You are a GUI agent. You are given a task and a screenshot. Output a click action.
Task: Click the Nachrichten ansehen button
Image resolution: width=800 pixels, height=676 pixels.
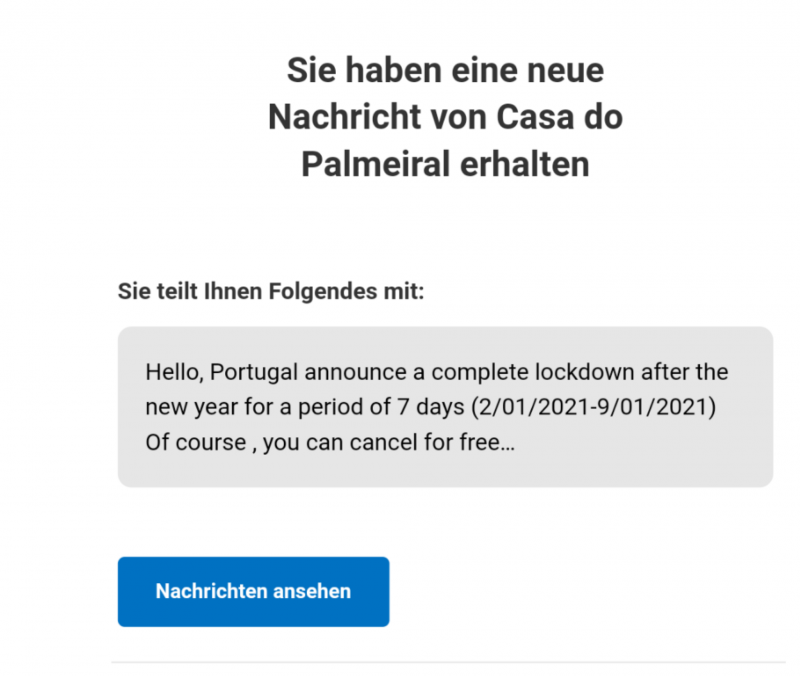(x=253, y=591)
